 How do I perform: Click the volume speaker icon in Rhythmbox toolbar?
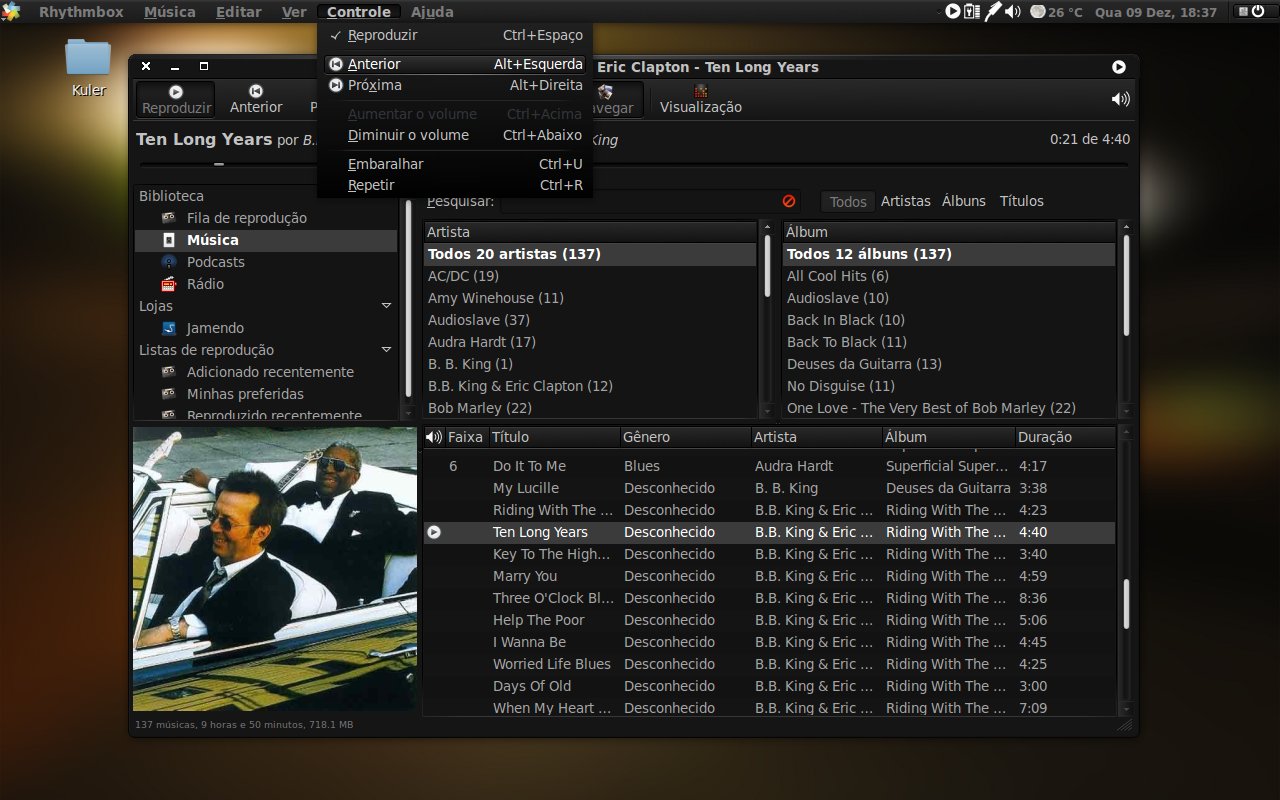click(x=1120, y=99)
